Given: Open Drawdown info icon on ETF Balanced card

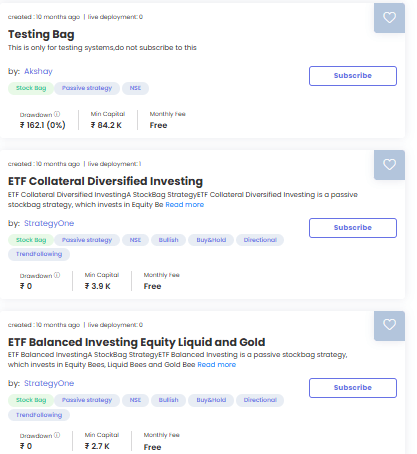Looking at the screenshot, I should [x=57, y=435].
